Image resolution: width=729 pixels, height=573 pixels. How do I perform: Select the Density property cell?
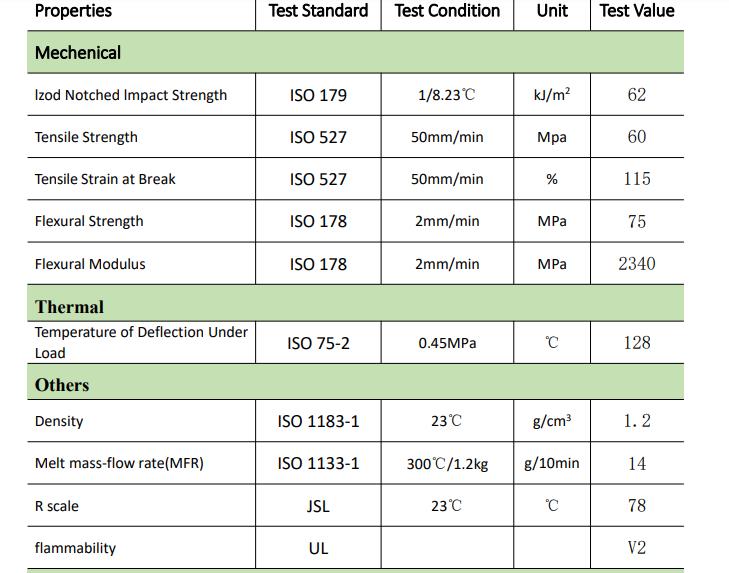pyautogui.click(x=141, y=421)
